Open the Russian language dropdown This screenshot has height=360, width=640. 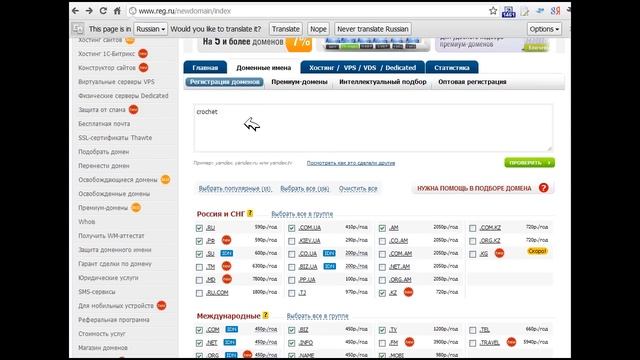click(151, 29)
